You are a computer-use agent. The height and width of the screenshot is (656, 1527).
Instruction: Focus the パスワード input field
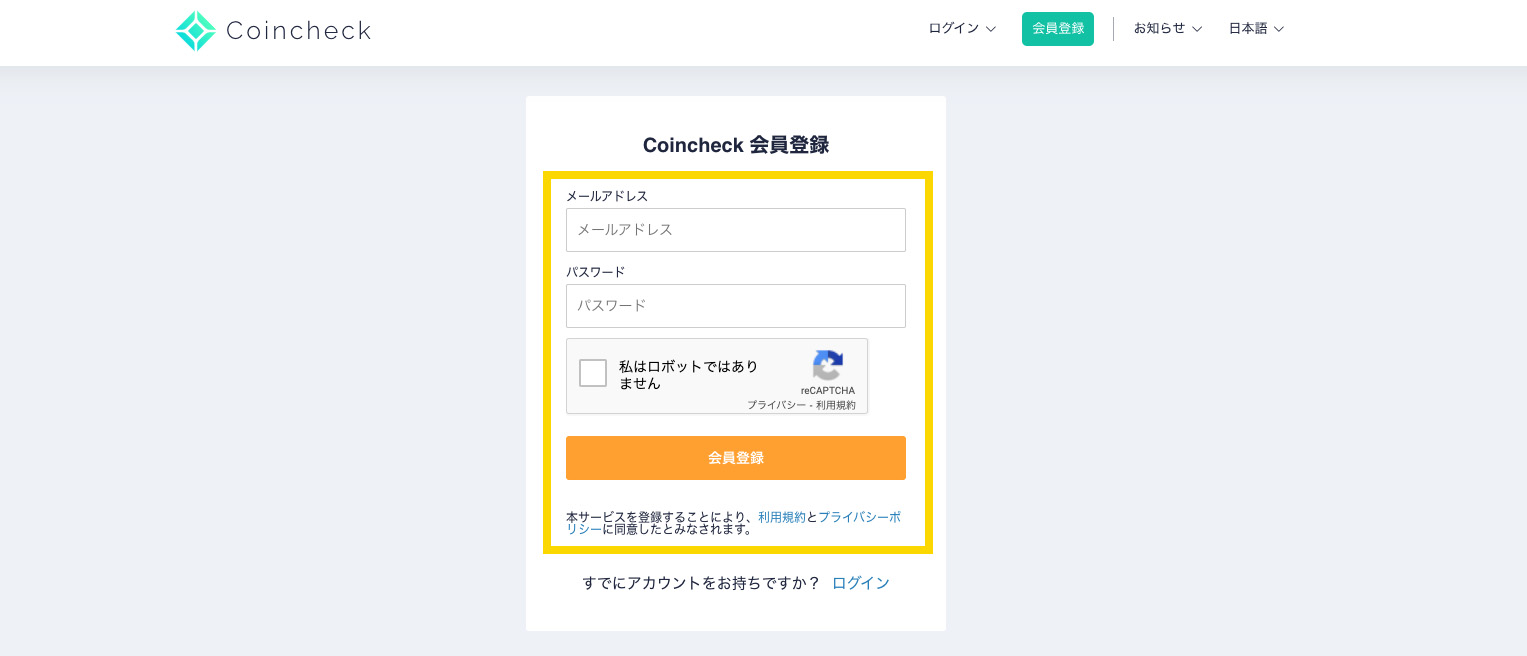pos(736,306)
